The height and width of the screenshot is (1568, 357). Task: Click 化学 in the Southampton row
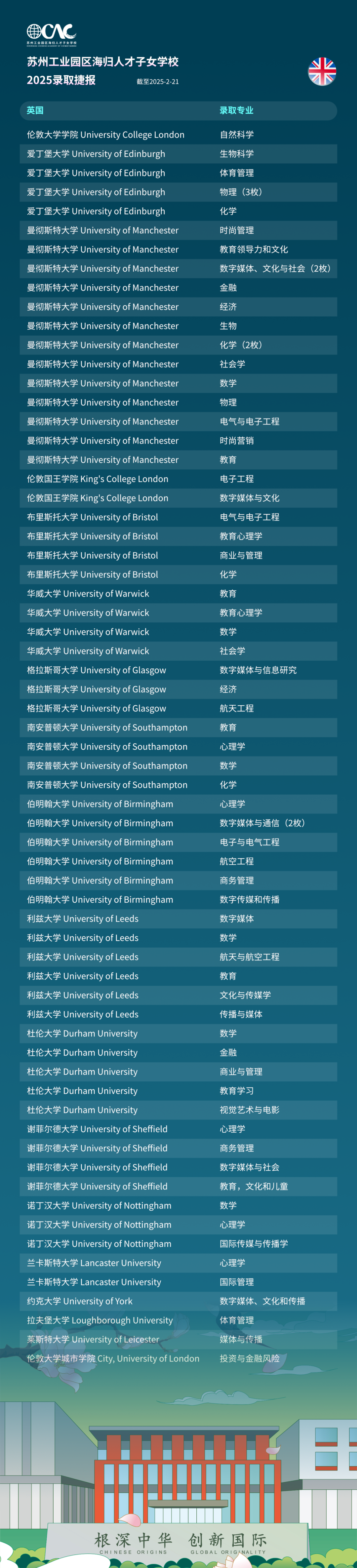[228, 785]
